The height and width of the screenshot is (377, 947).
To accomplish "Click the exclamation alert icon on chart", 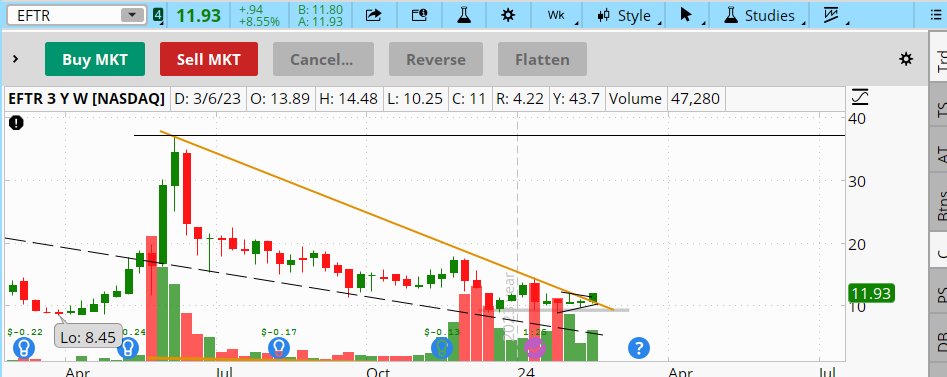I will click(16, 123).
